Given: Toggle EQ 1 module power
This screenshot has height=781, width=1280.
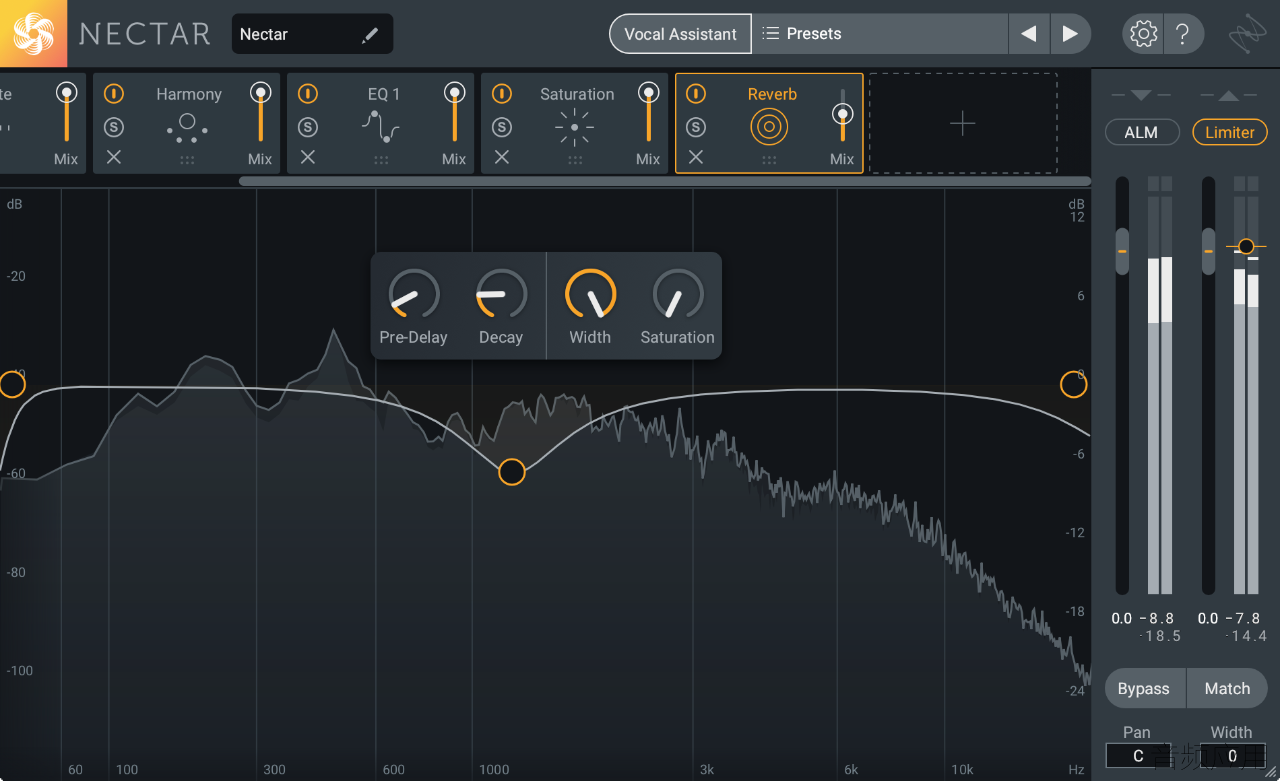Looking at the screenshot, I should point(308,94).
